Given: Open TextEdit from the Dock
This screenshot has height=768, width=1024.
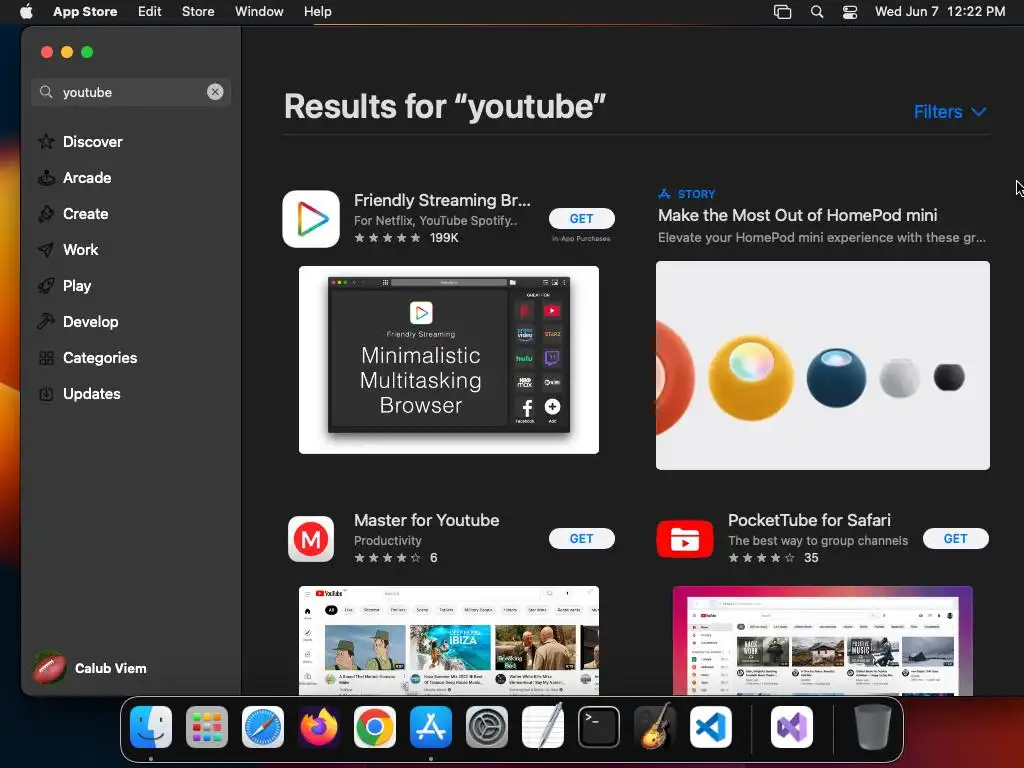Looking at the screenshot, I should tap(543, 726).
